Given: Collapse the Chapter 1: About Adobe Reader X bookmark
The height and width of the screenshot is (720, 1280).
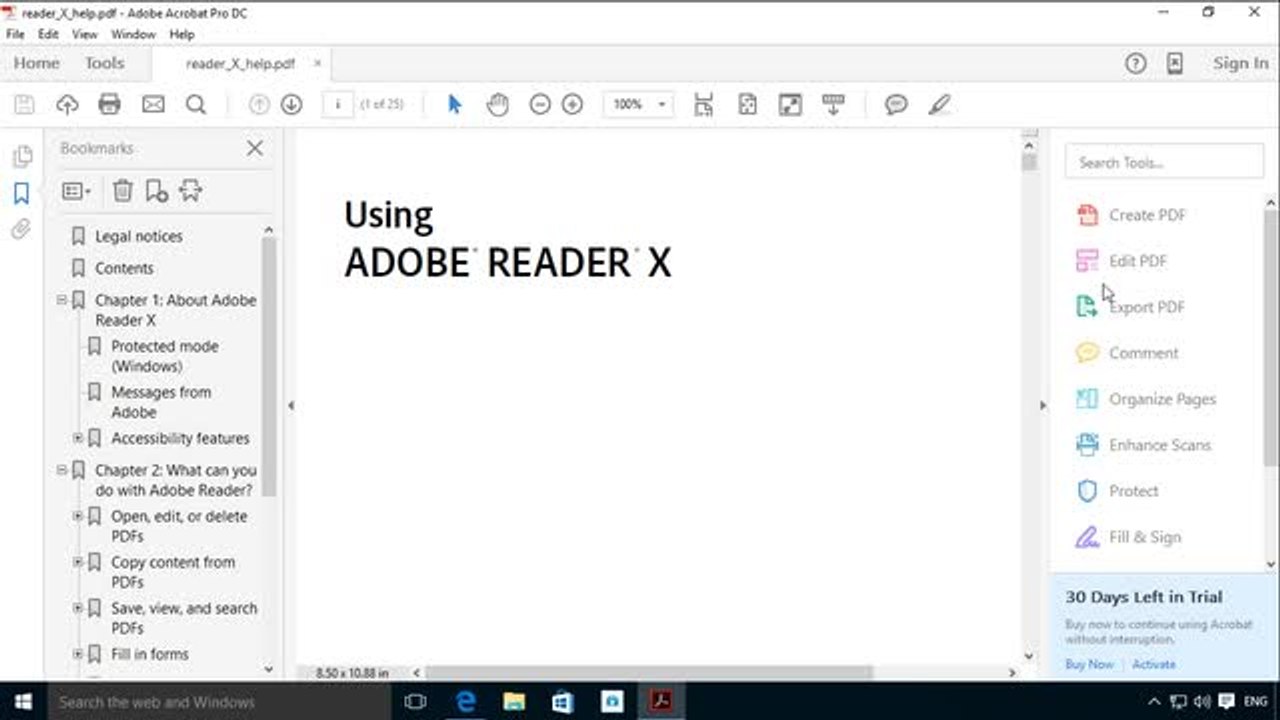Looking at the screenshot, I should coord(62,300).
